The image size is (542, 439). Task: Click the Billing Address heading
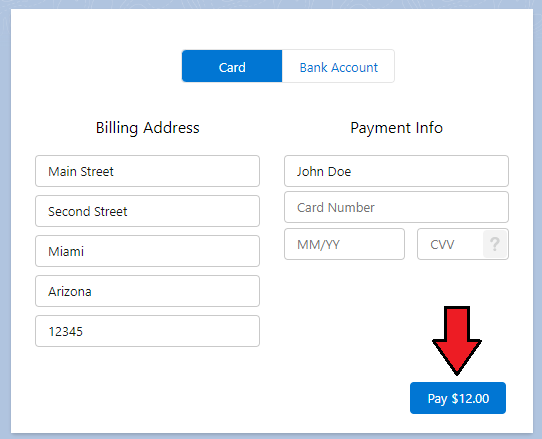(x=148, y=128)
